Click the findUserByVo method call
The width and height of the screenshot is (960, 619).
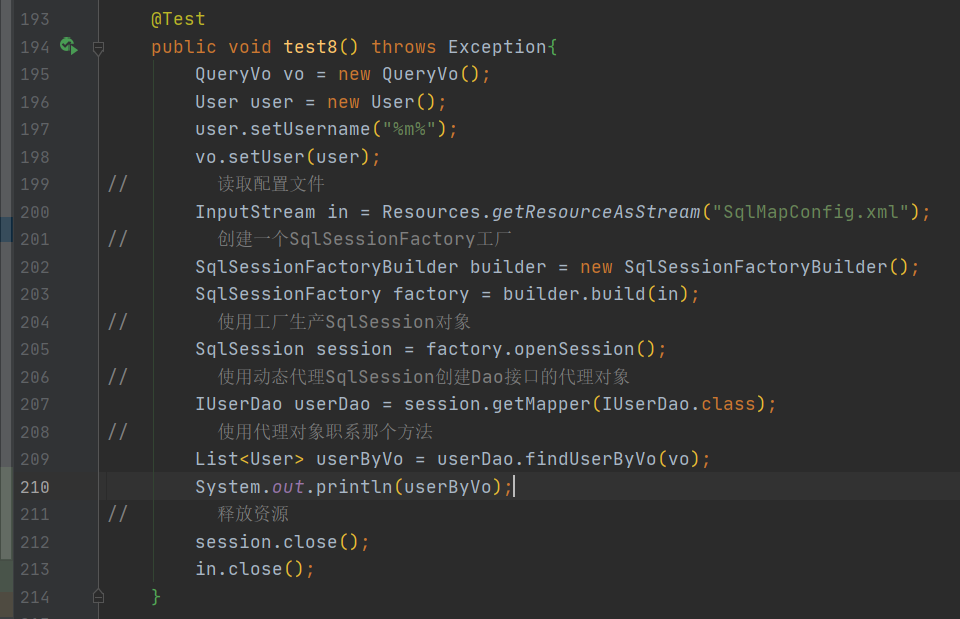(x=590, y=459)
